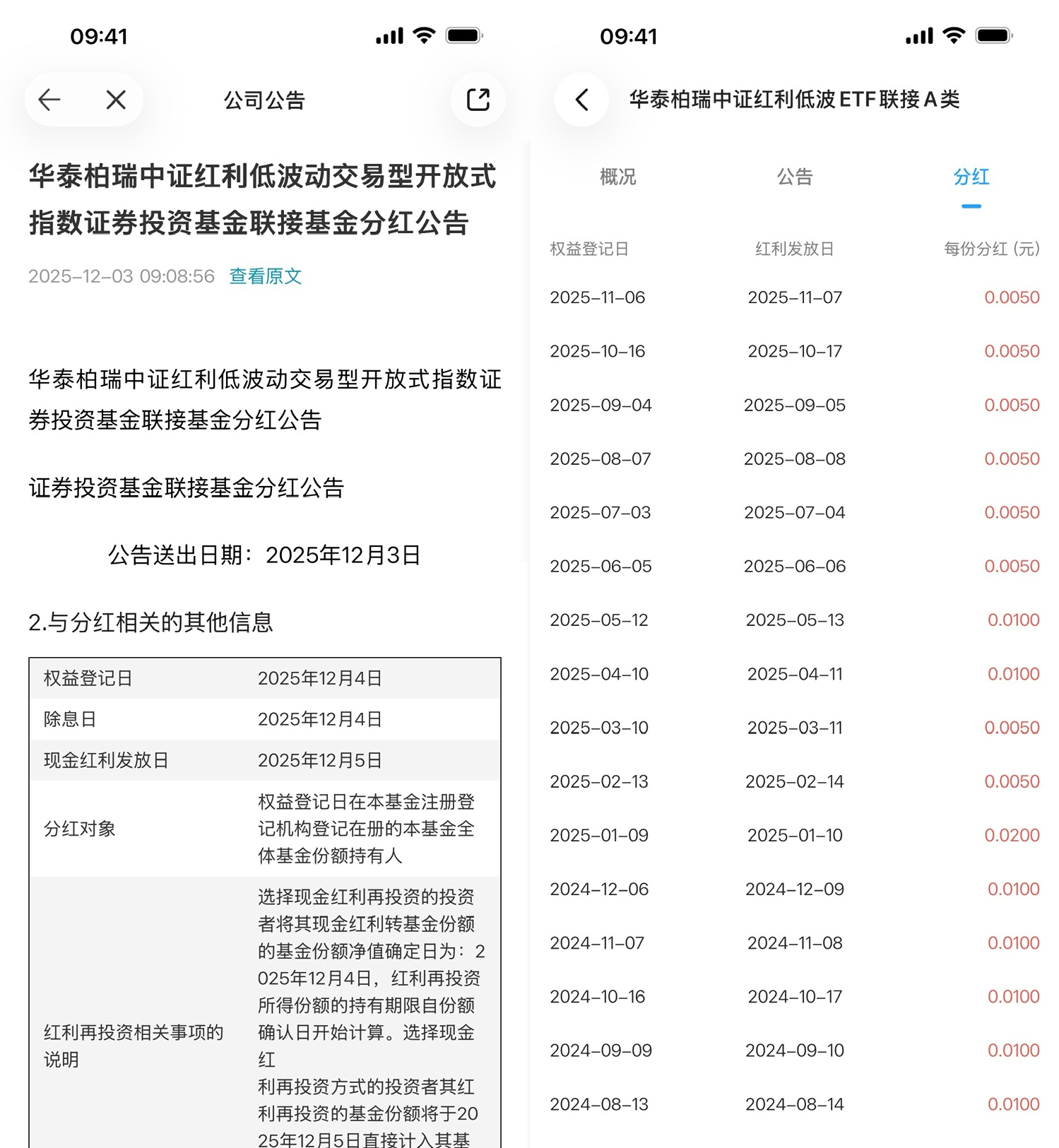Screen dimensions: 1059x1148
Task: Select record date 2025-11-06 in dividend list
Action: [x=598, y=297]
